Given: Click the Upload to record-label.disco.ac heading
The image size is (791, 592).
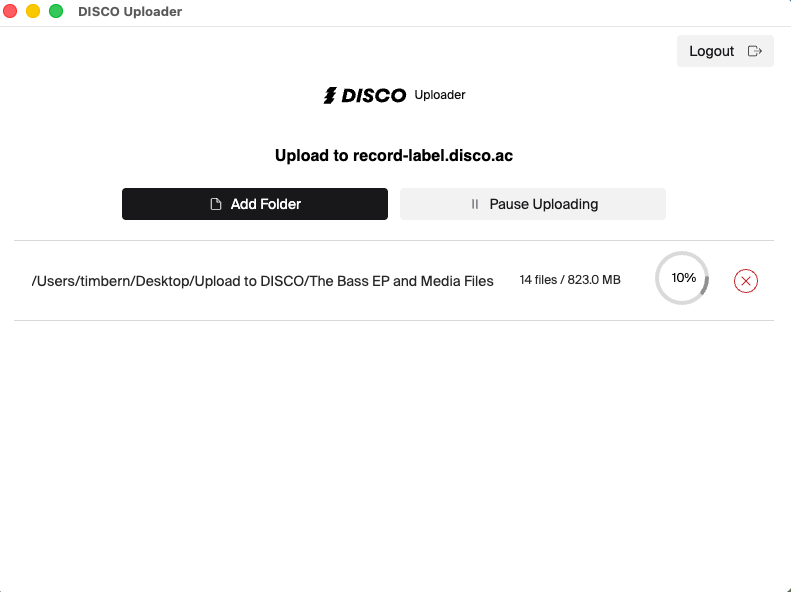Looking at the screenshot, I should [394, 155].
